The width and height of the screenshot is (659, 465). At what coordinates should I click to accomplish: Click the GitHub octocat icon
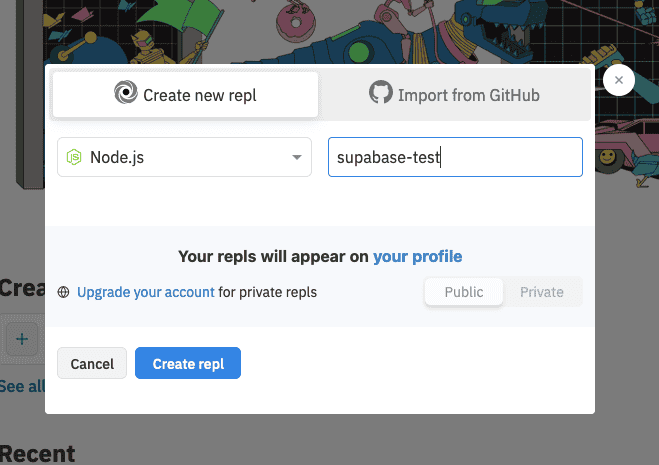pos(381,94)
